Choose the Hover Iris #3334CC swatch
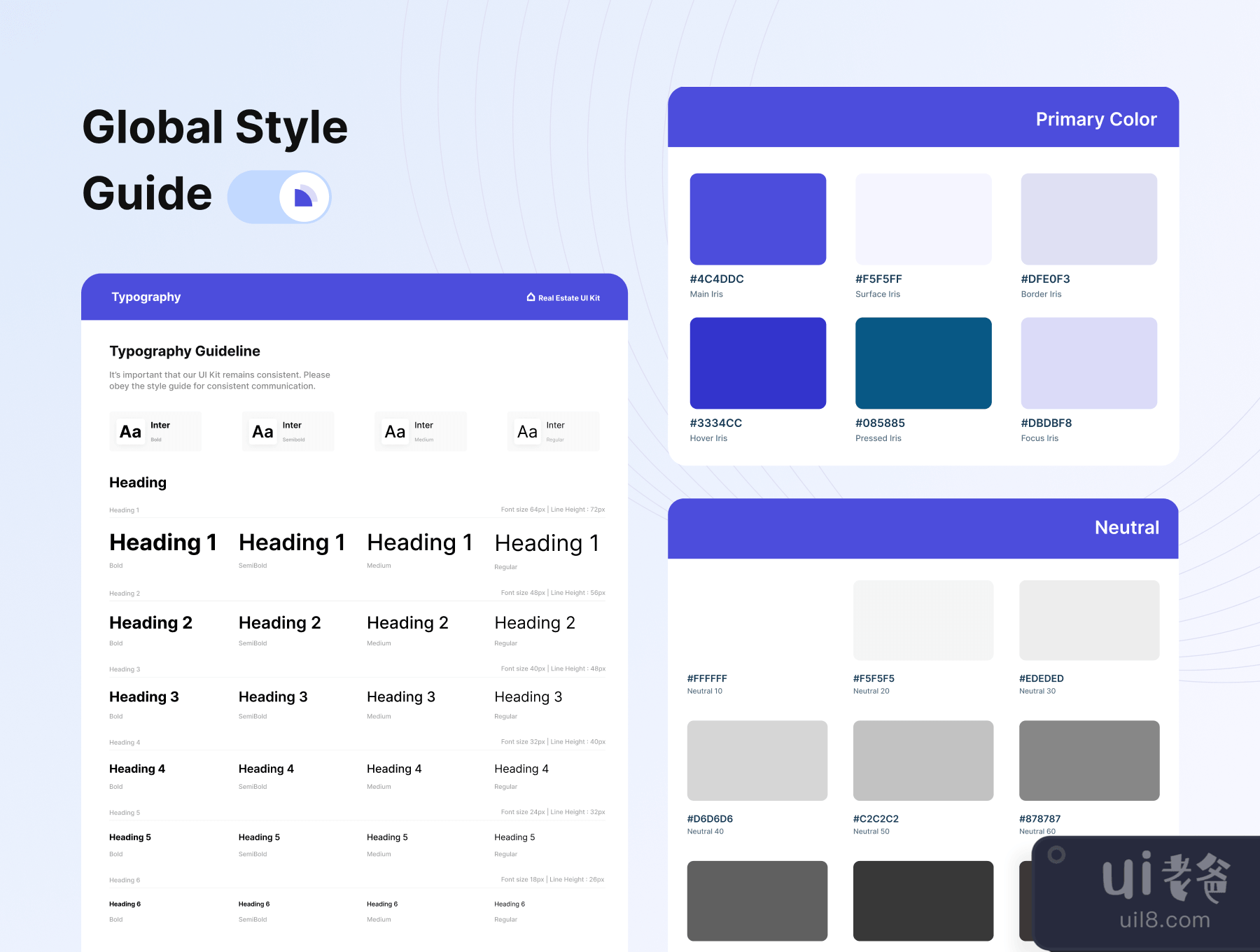Image resolution: width=1260 pixels, height=952 pixels. [x=757, y=363]
